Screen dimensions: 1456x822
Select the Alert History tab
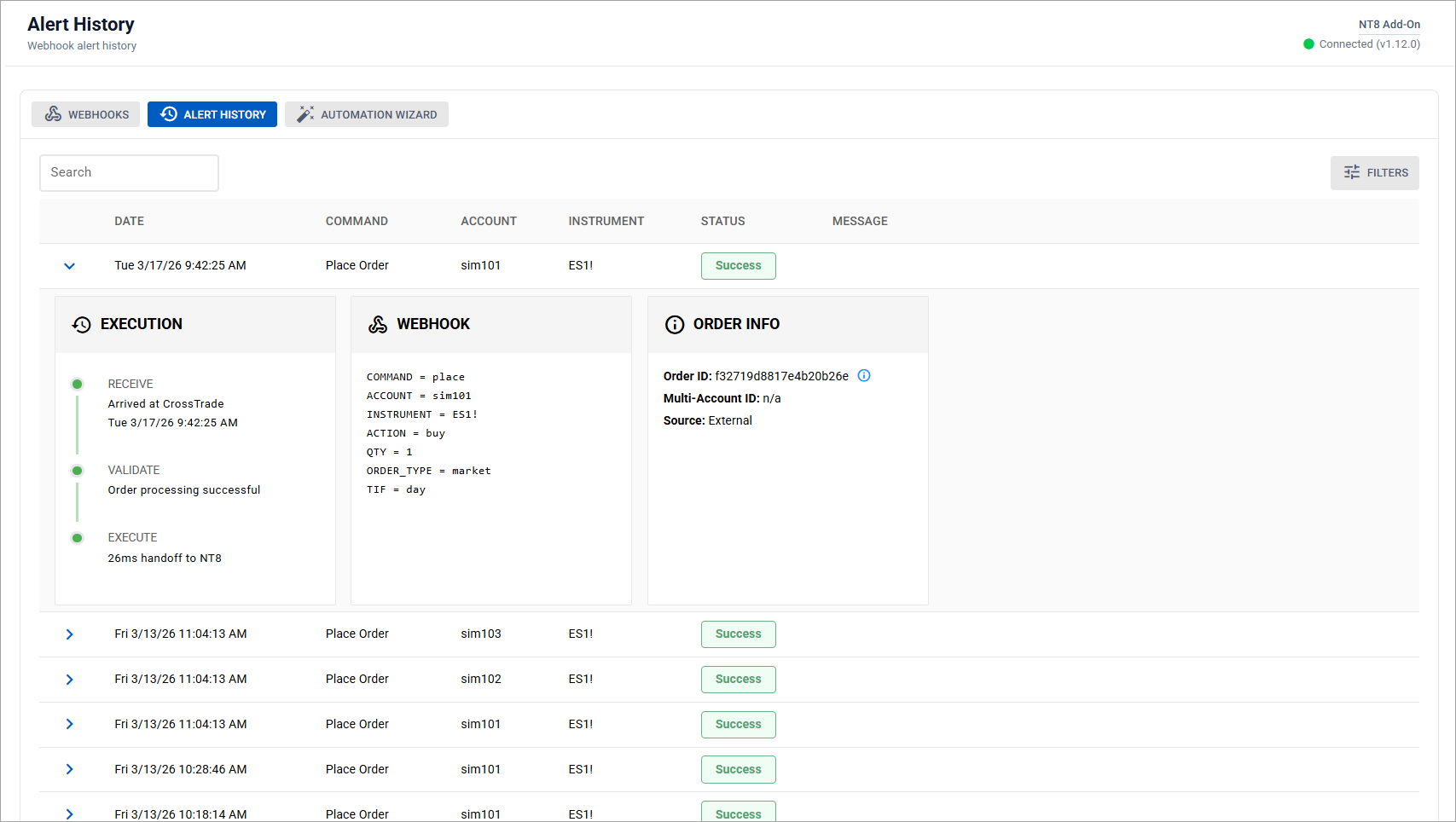[x=212, y=114]
